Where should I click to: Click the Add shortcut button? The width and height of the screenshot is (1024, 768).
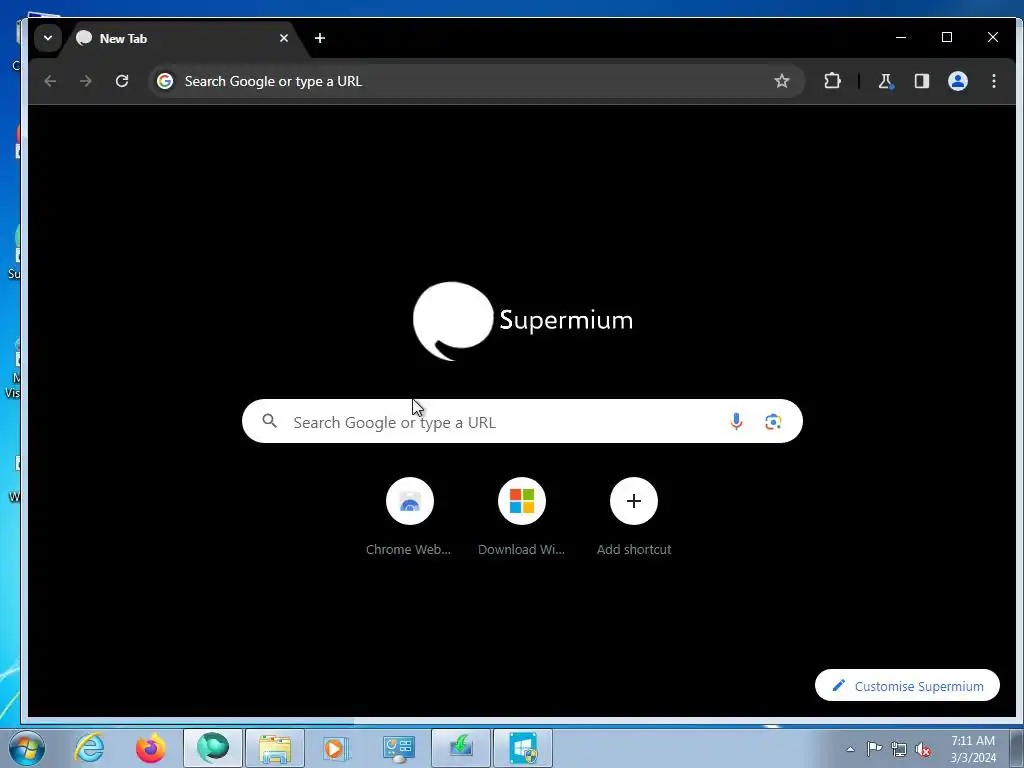point(633,517)
